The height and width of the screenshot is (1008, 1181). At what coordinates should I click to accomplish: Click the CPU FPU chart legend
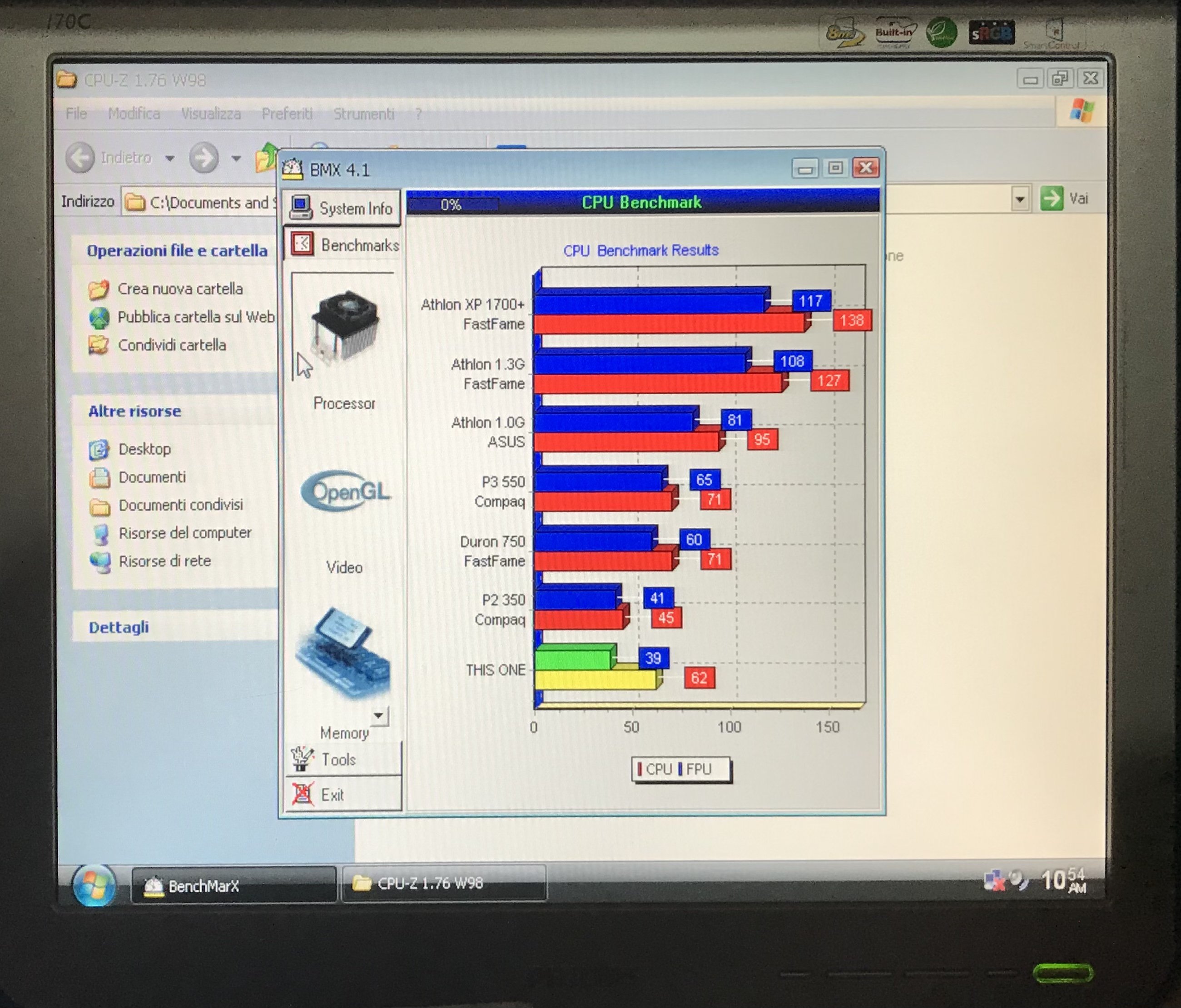click(680, 769)
